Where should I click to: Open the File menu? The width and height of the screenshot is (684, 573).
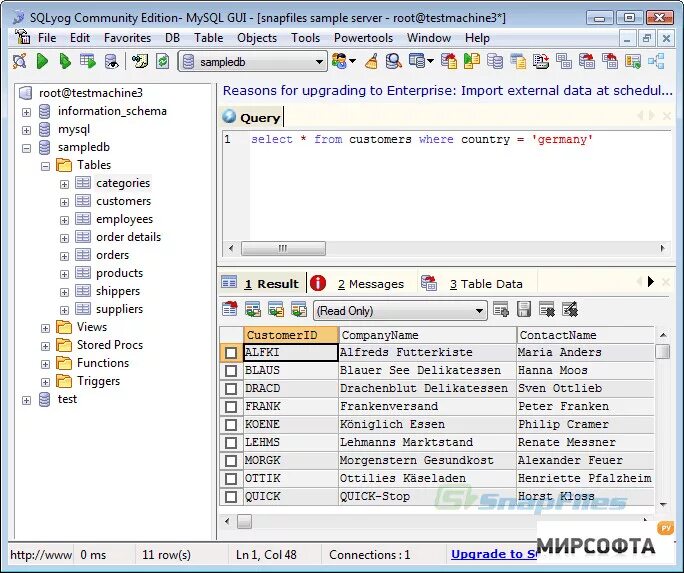pos(47,38)
